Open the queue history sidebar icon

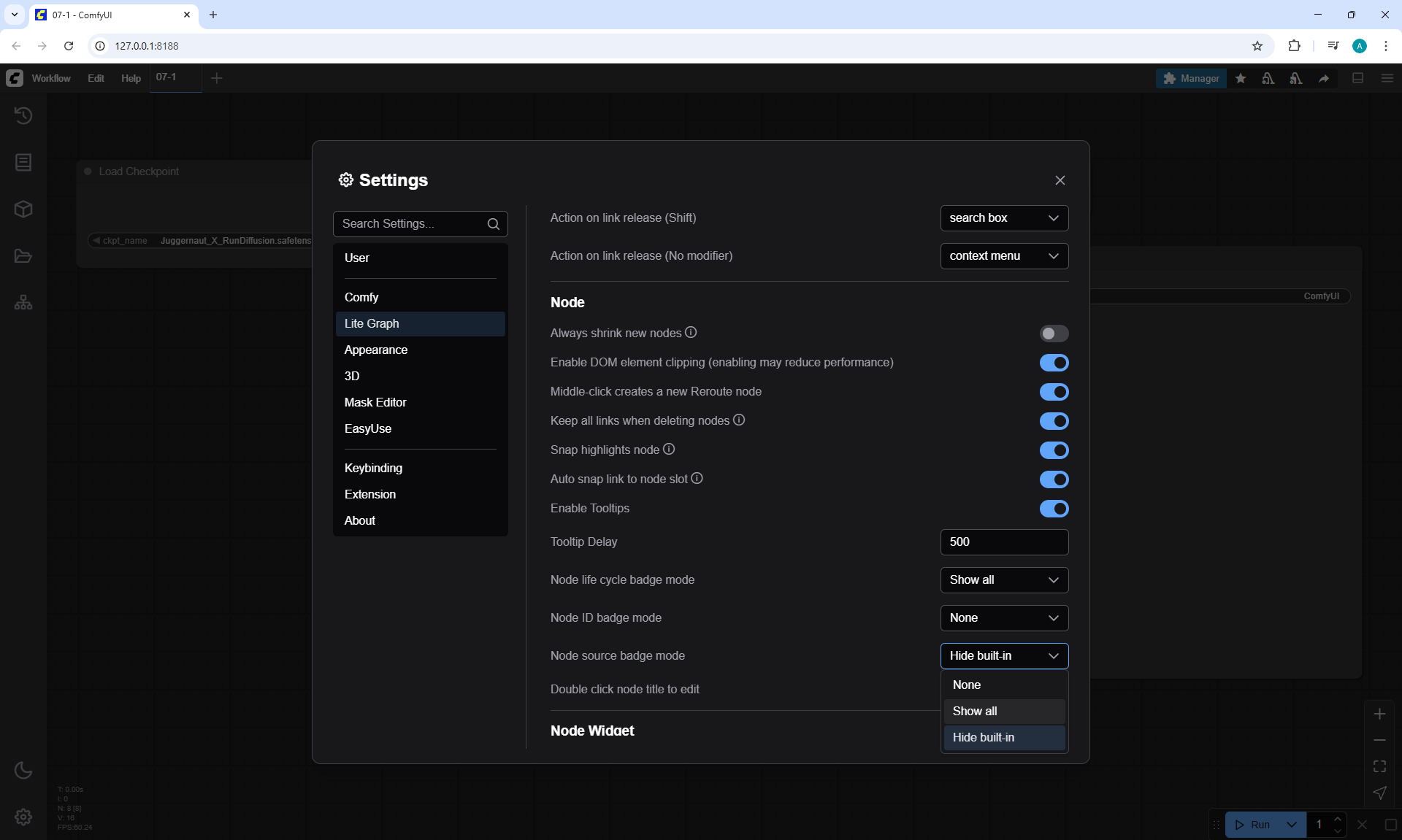tap(23, 115)
